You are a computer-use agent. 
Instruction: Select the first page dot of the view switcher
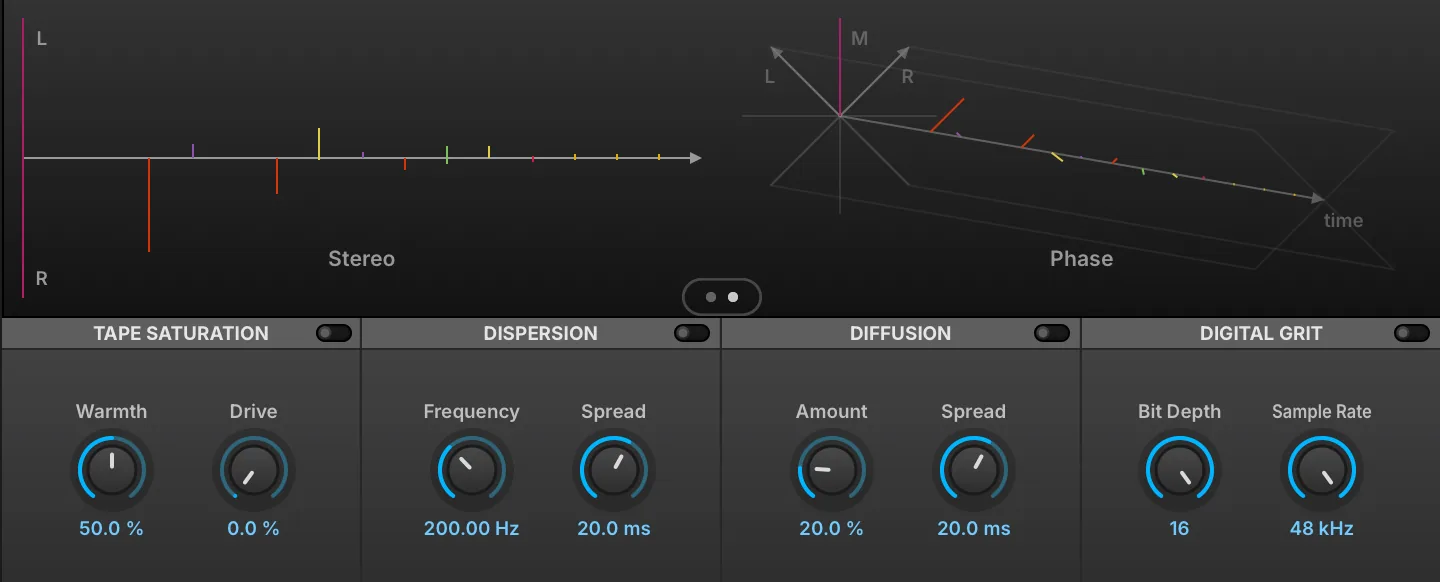click(x=711, y=297)
